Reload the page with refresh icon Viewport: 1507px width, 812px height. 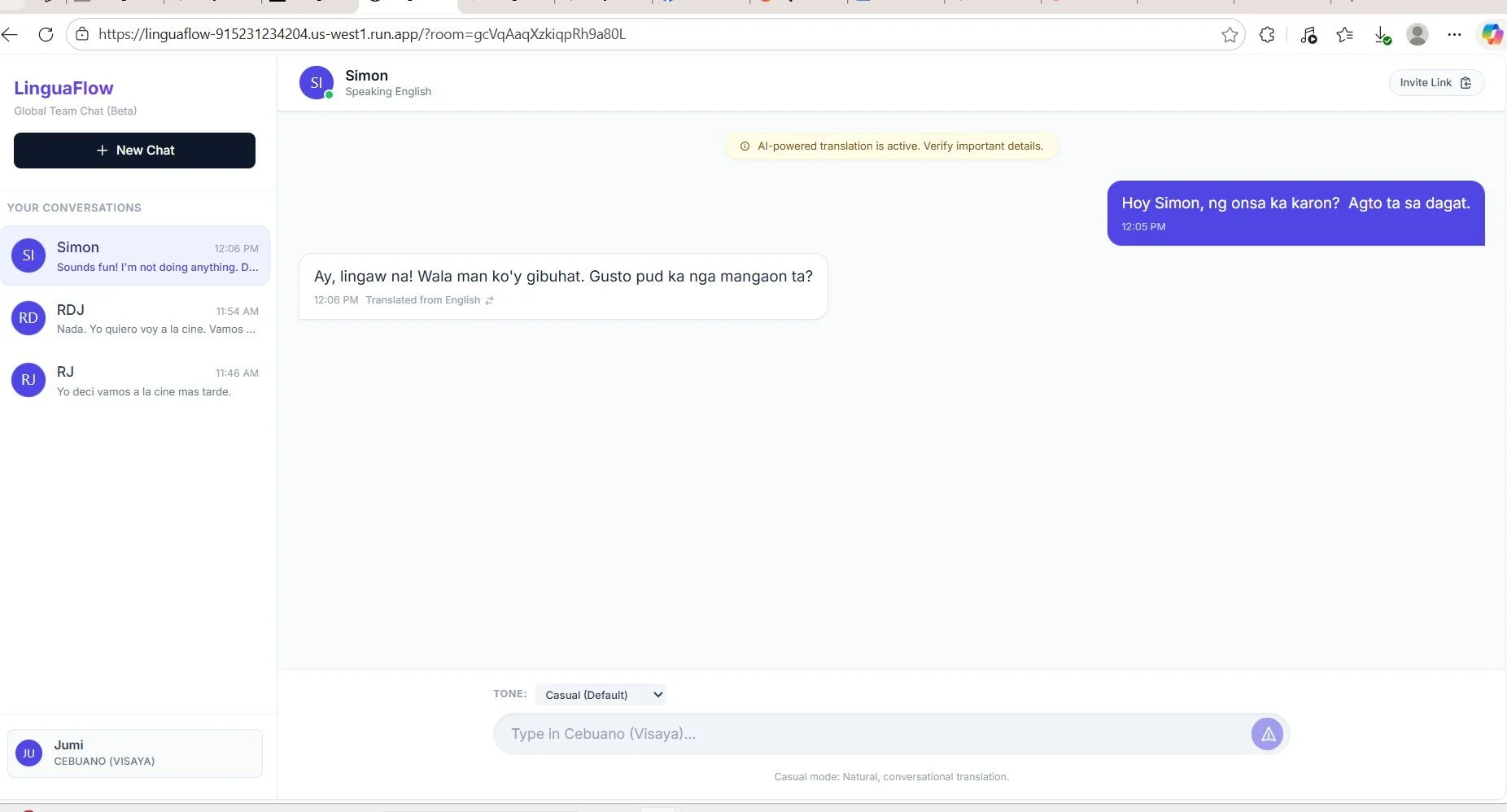pos(46,34)
